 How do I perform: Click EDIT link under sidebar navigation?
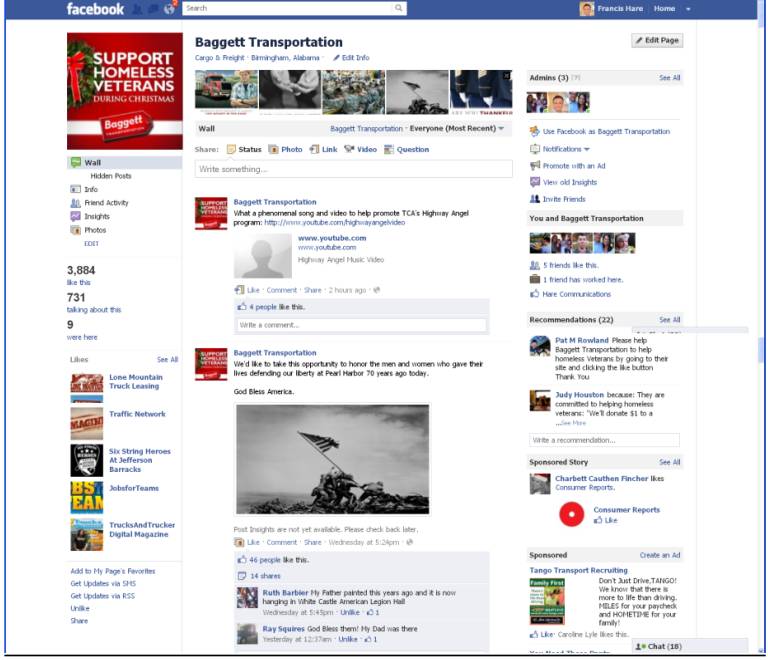point(91,243)
